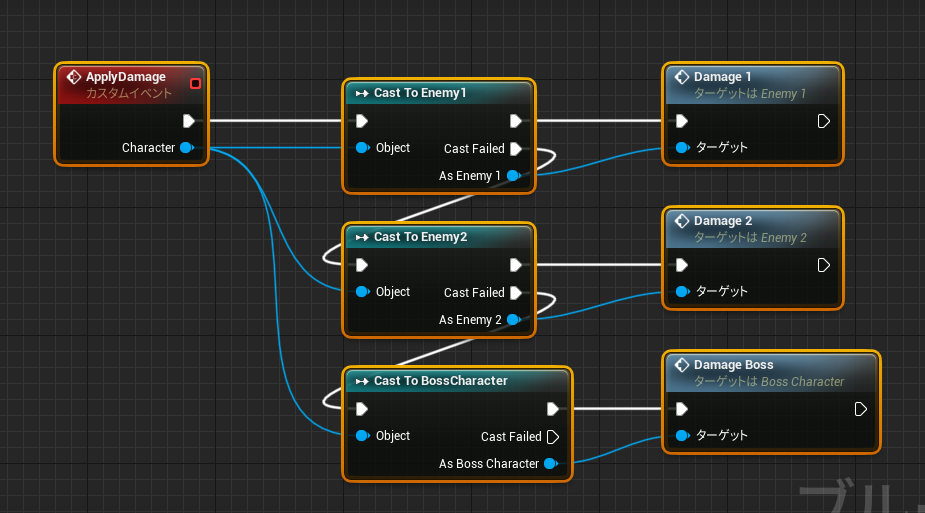The width and height of the screenshot is (925, 513).
Task: Select the ApplyDamage node title
Action: tap(126, 77)
